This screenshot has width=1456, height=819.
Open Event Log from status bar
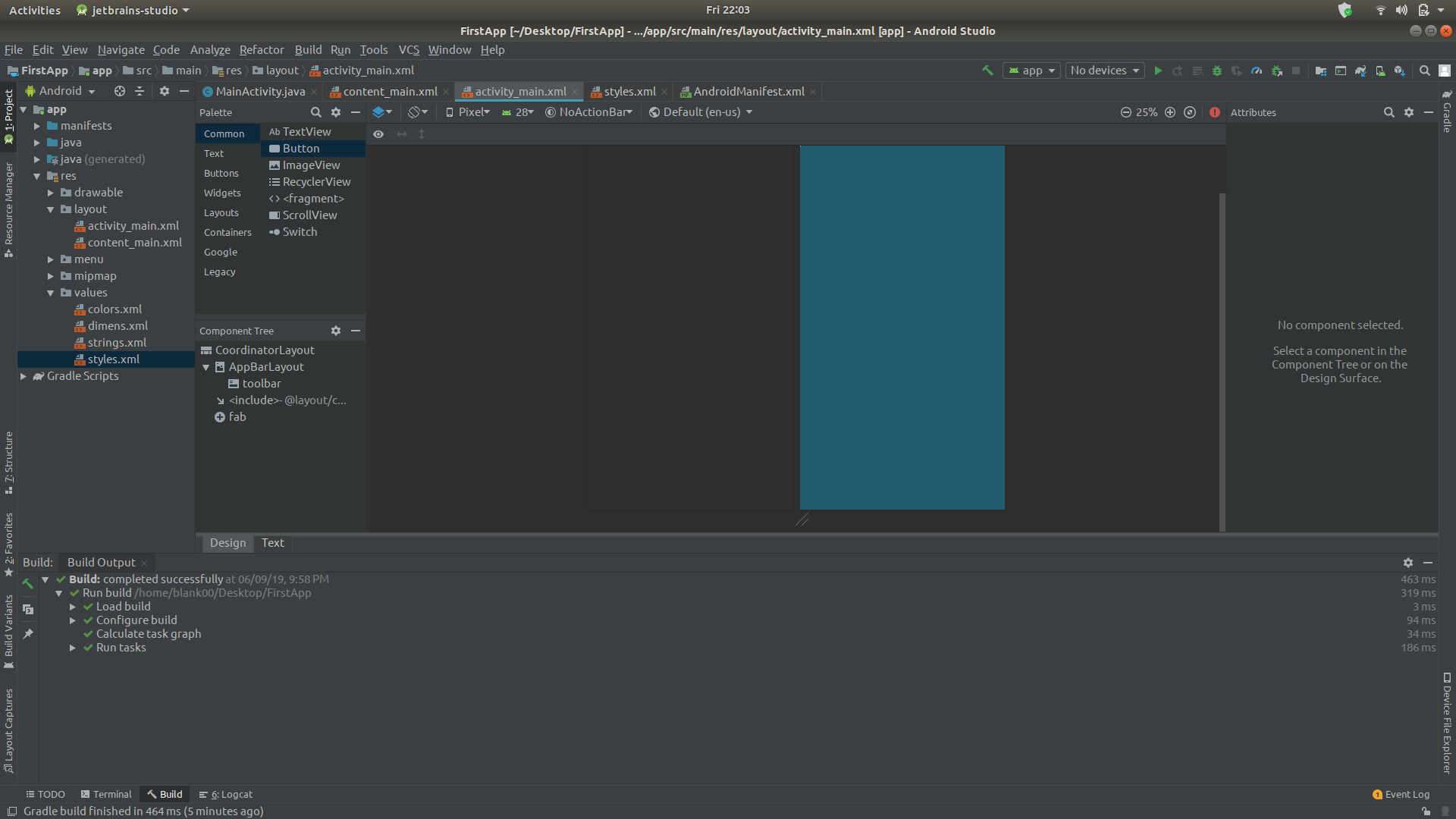tap(1401, 795)
